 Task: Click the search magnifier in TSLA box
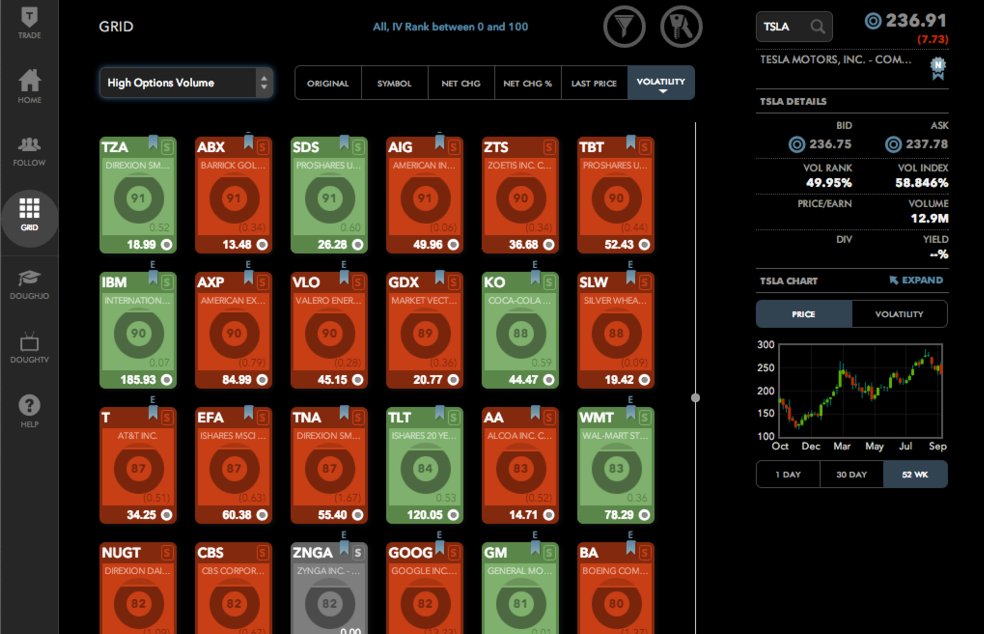point(817,26)
